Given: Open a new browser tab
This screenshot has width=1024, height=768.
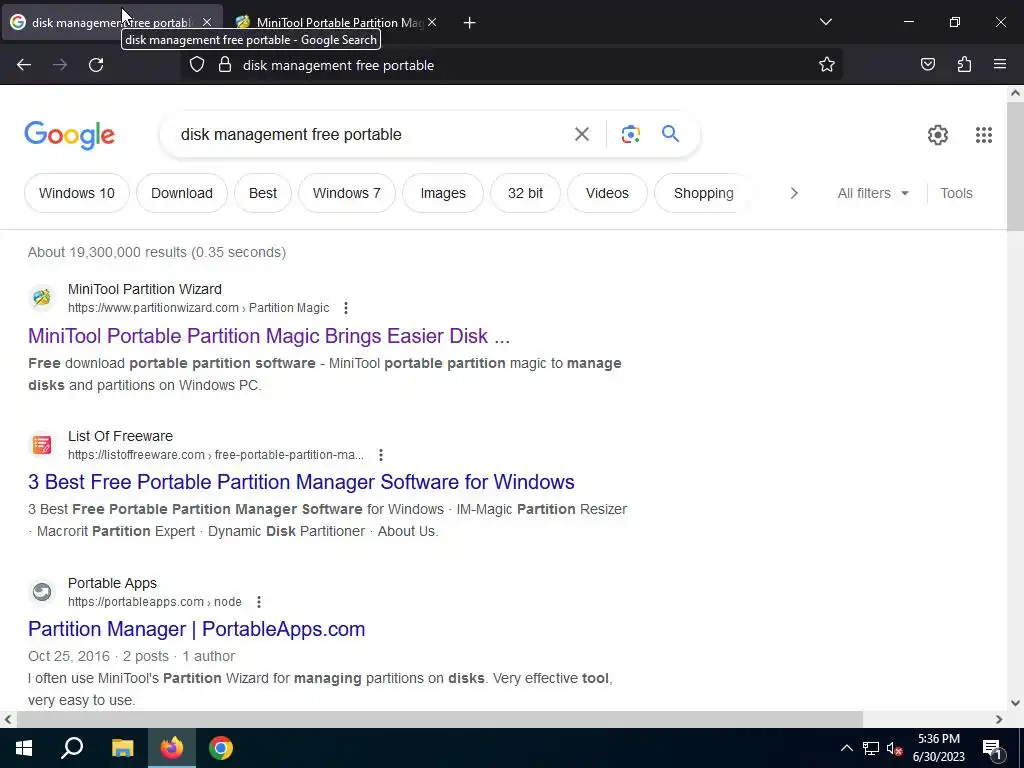Looking at the screenshot, I should point(469,23).
